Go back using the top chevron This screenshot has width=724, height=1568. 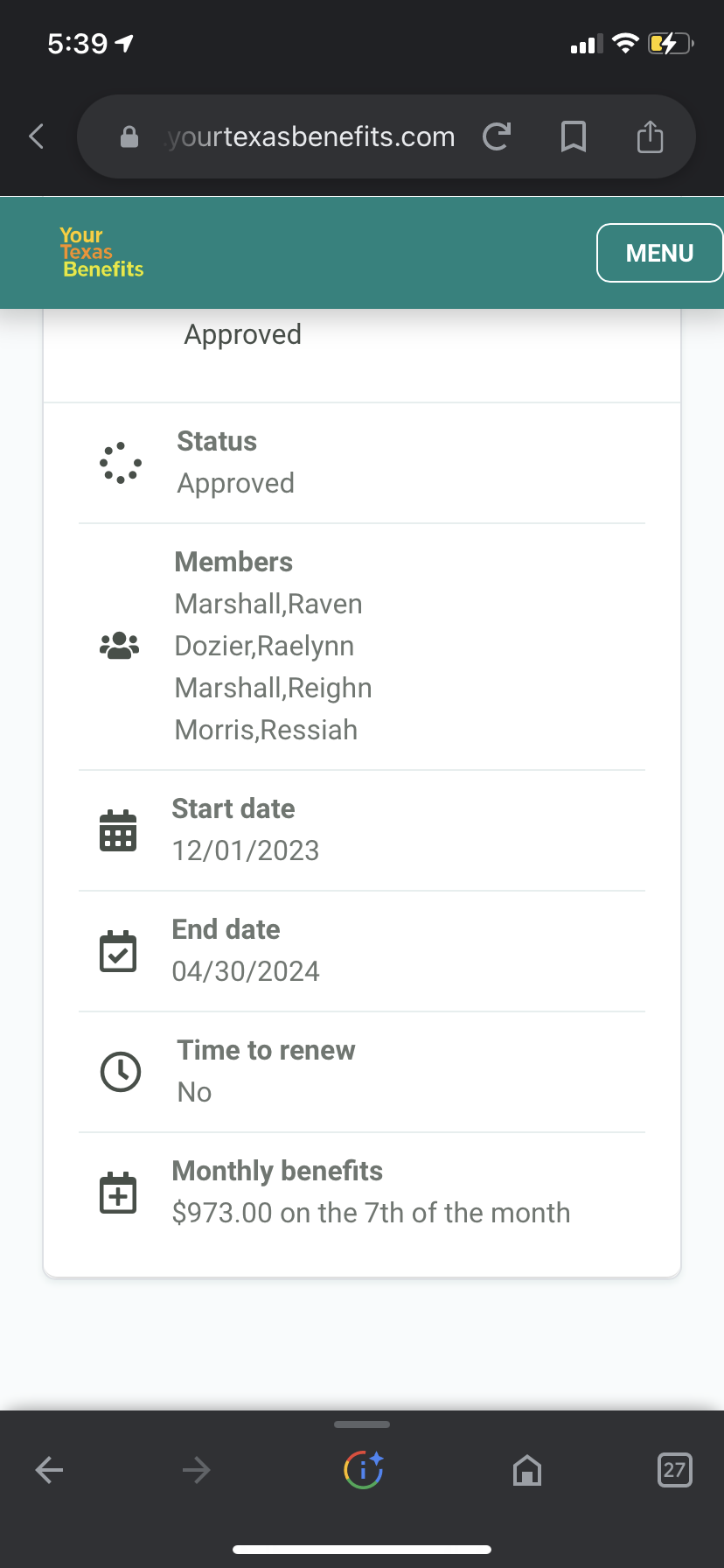coord(37,136)
